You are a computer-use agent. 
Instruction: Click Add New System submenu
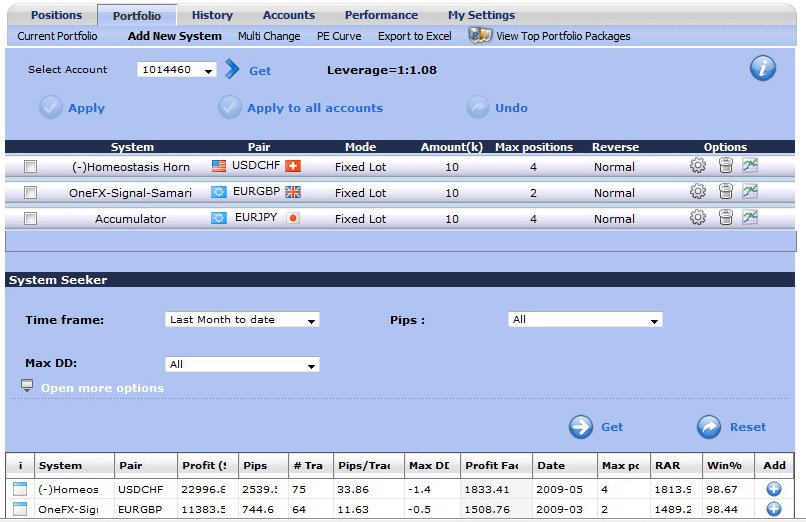pyautogui.click(x=175, y=36)
